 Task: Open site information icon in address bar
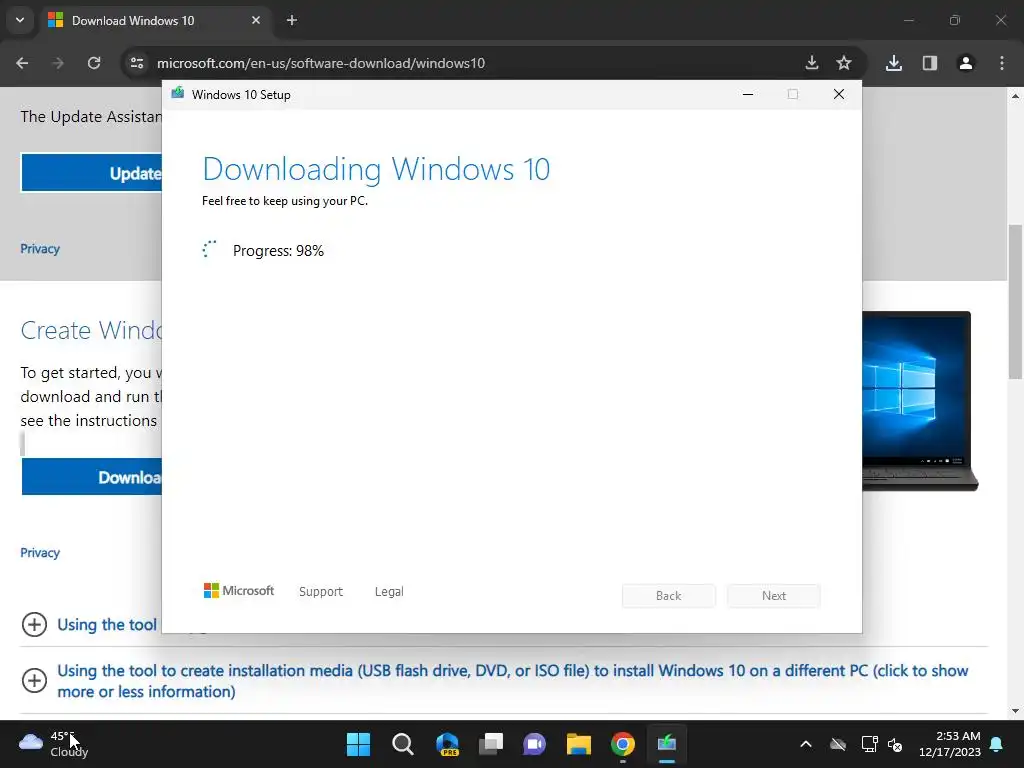(x=137, y=63)
